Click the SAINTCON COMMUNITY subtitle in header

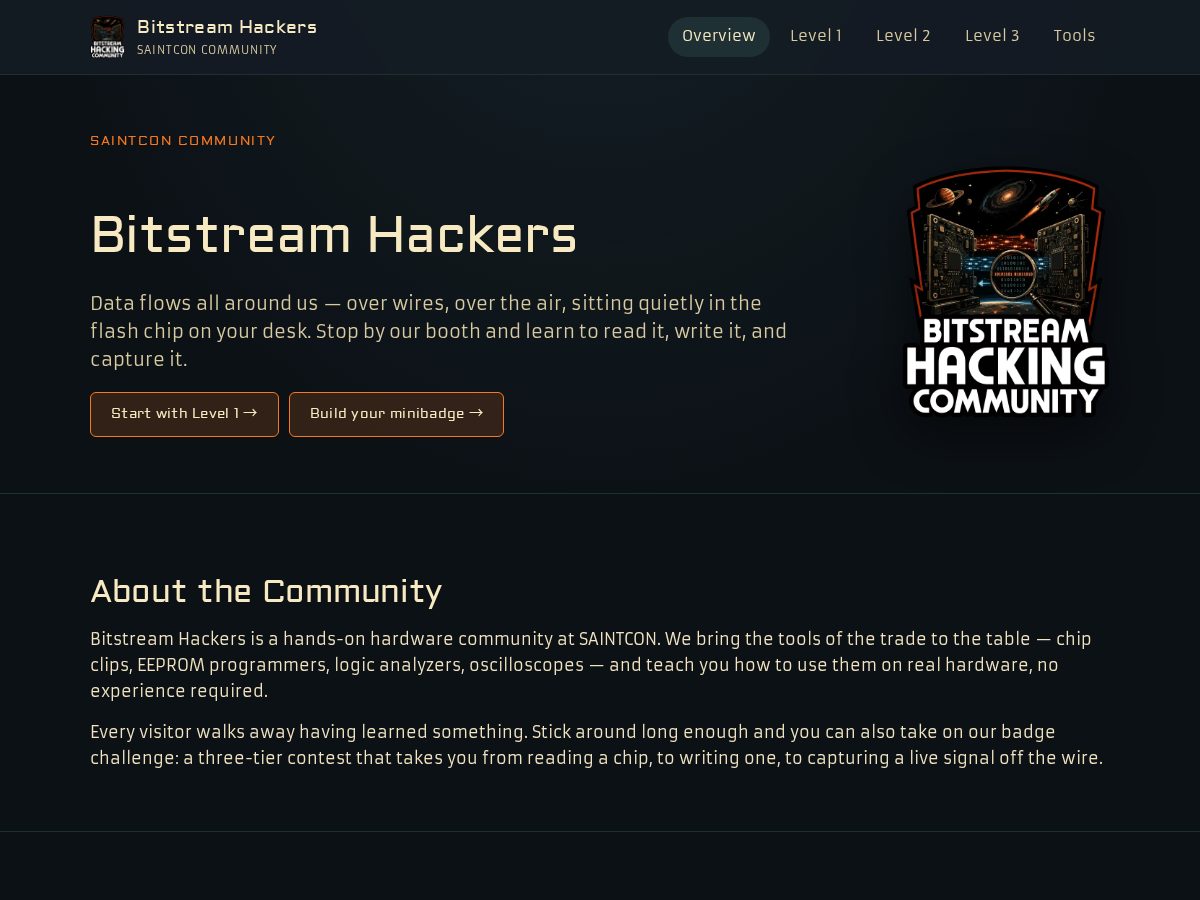207,50
